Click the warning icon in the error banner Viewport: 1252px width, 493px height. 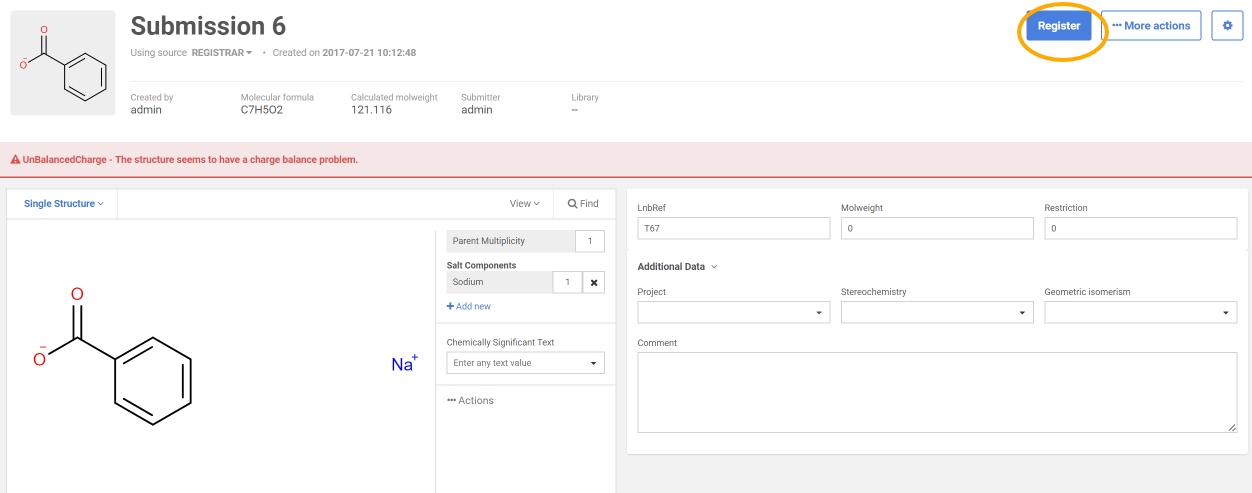coord(16,160)
